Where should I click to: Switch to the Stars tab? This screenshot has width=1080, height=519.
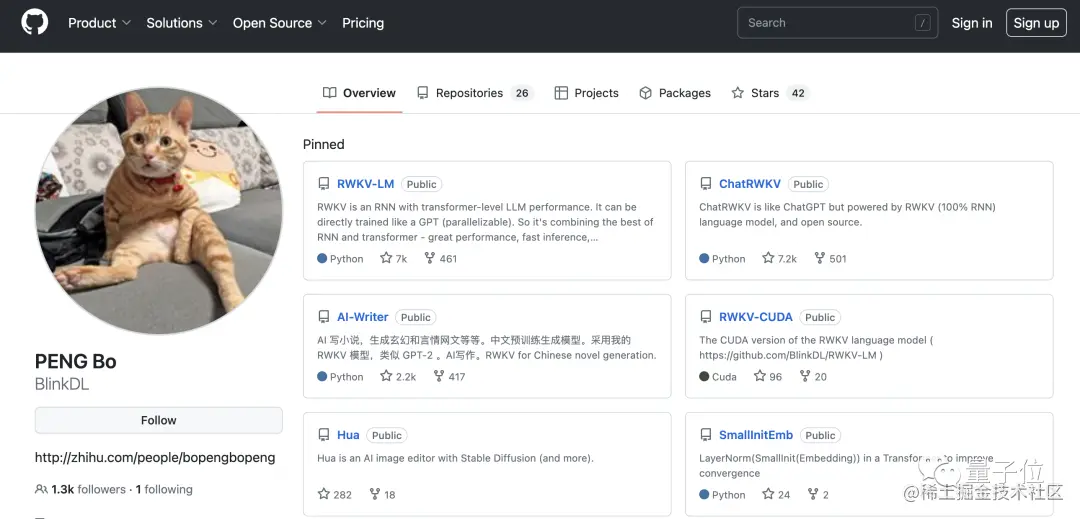click(x=769, y=93)
